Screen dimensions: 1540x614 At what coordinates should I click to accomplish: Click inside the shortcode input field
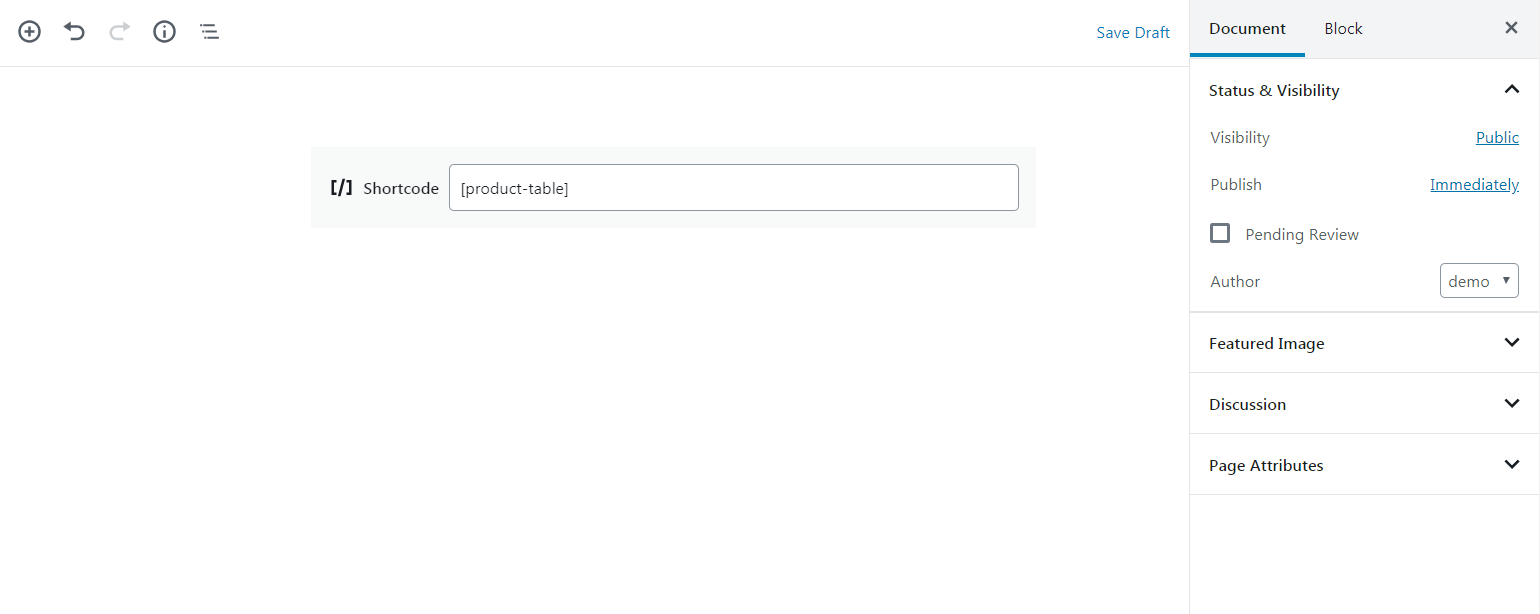733,187
